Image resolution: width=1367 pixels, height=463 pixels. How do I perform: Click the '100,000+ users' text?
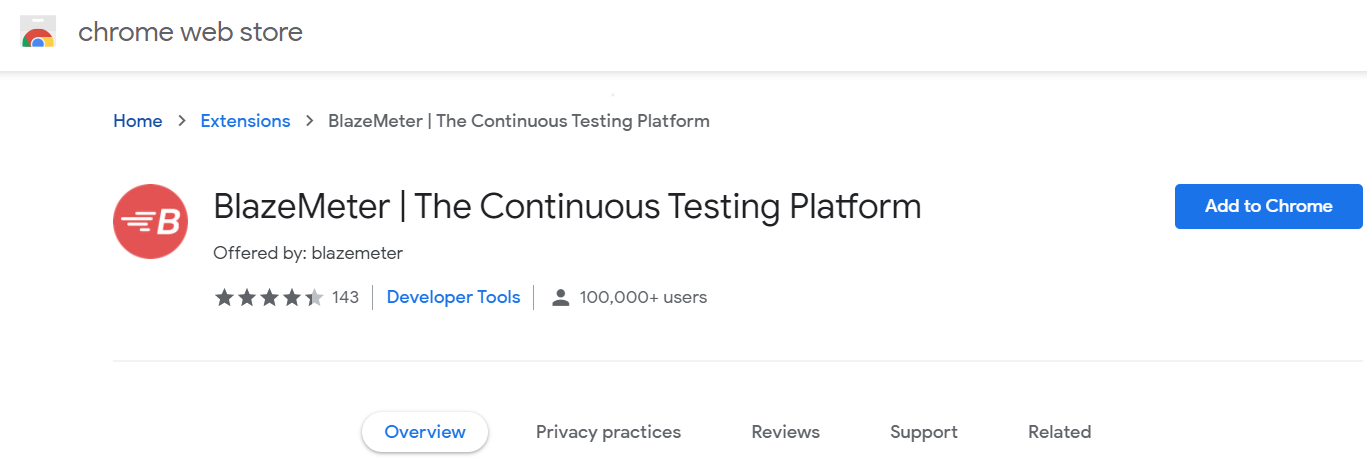(x=643, y=297)
